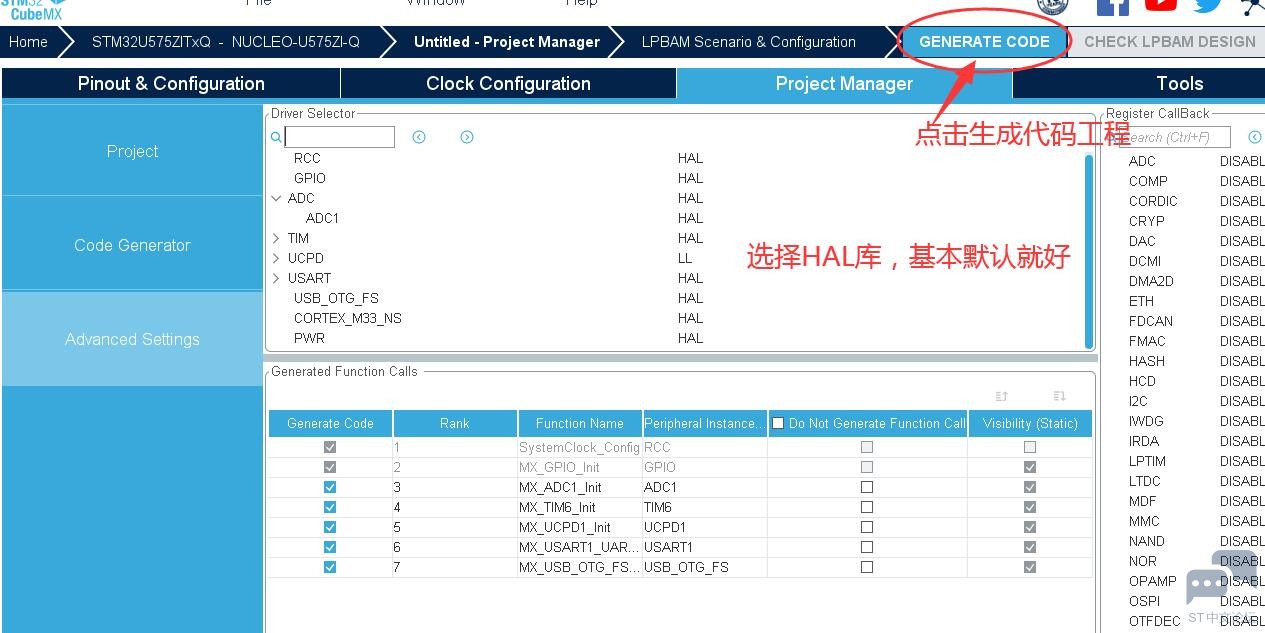The width and height of the screenshot is (1265, 633).
Task: Select the Project Manager tab
Action: [844, 83]
